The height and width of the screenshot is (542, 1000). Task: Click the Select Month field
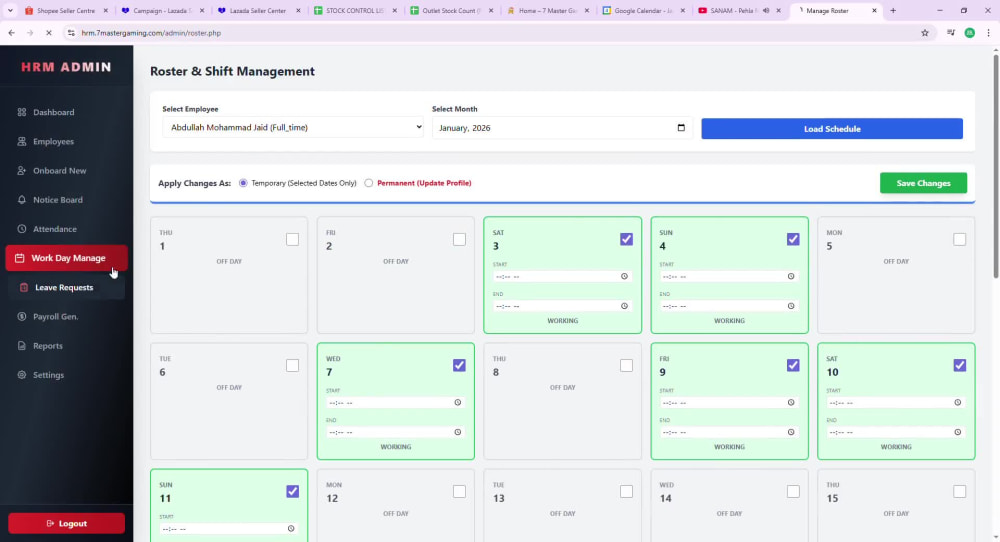[562, 128]
